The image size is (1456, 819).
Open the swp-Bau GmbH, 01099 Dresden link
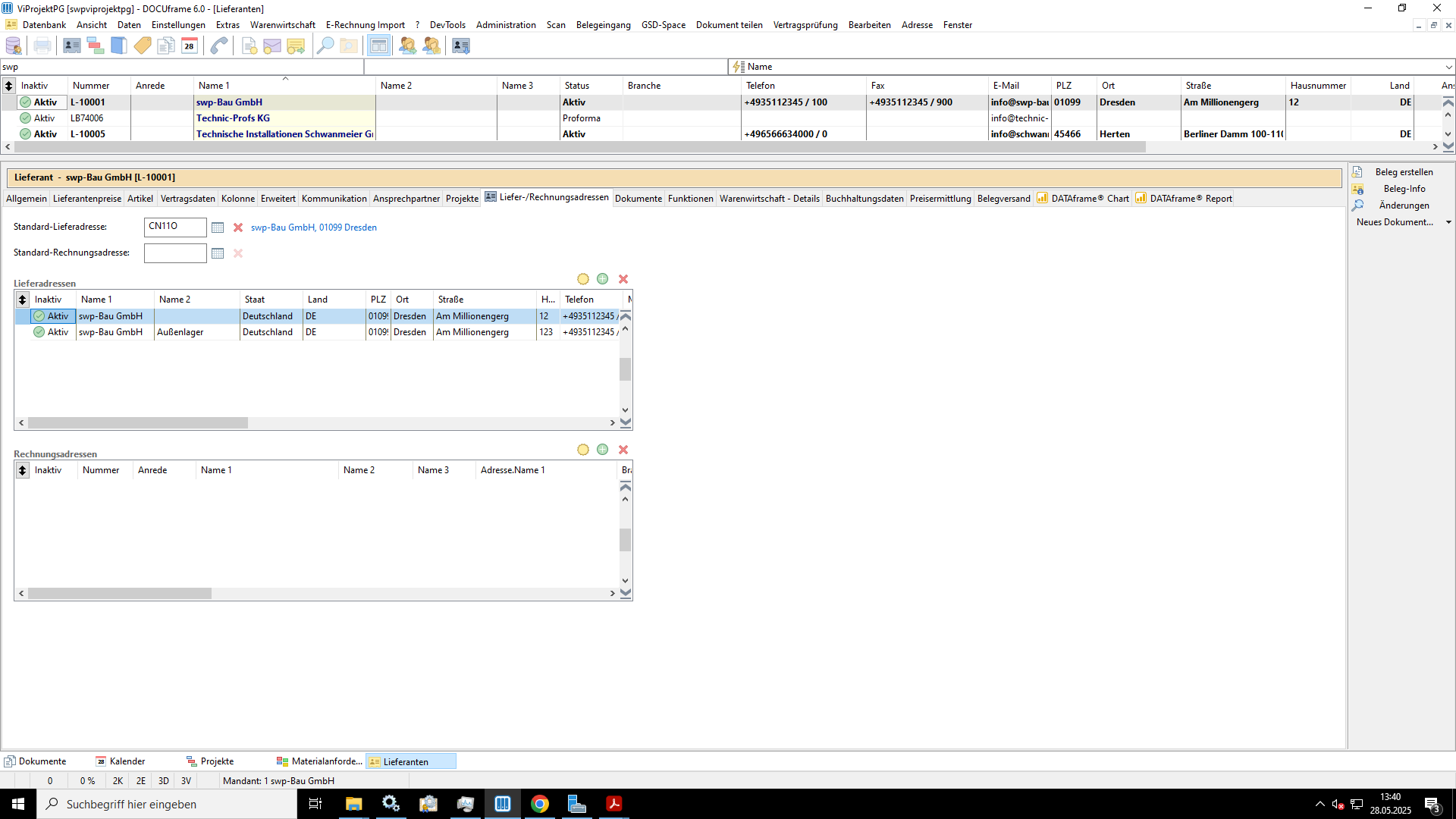coord(314,227)
